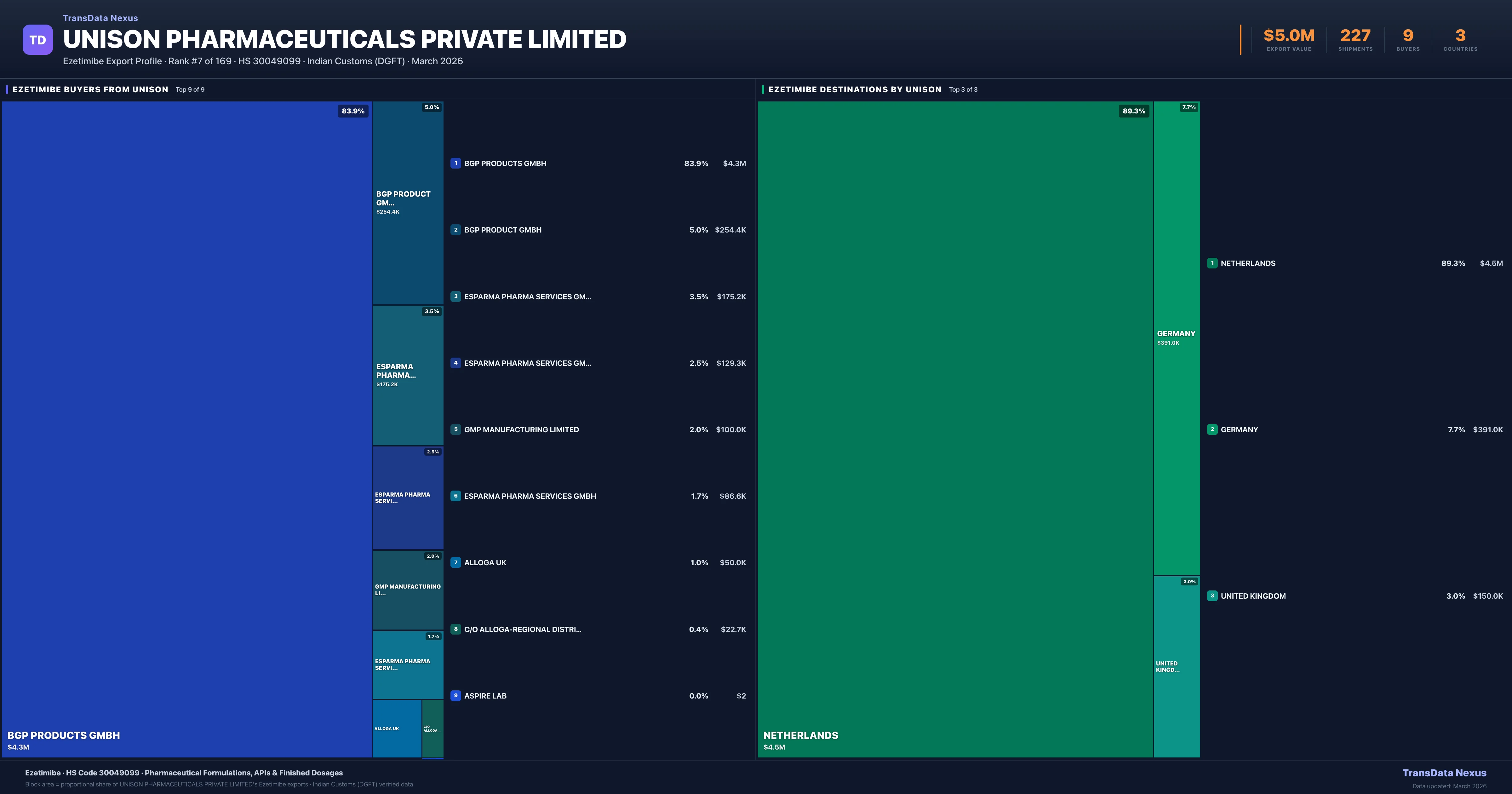Click the UNITED KINGD... treemap tile

[1176, 667]
